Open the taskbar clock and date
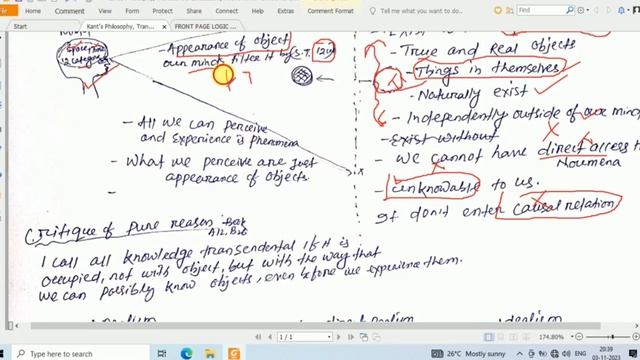Image resolution: width=640 pixels, height=360 pixels. tap(606, 353)
